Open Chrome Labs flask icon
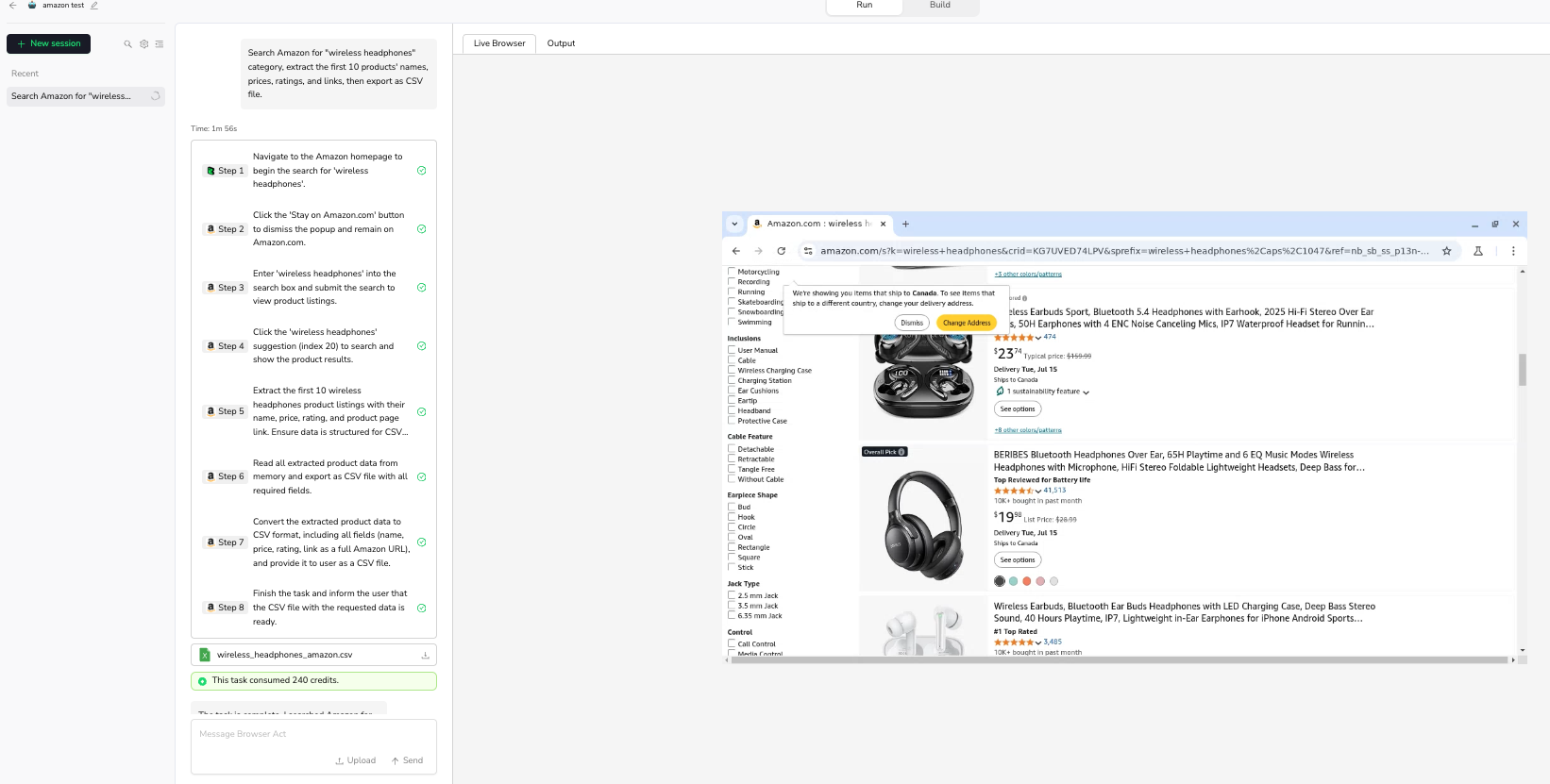This screenshot has height=784, width=1550. [x=1478, y=251]
